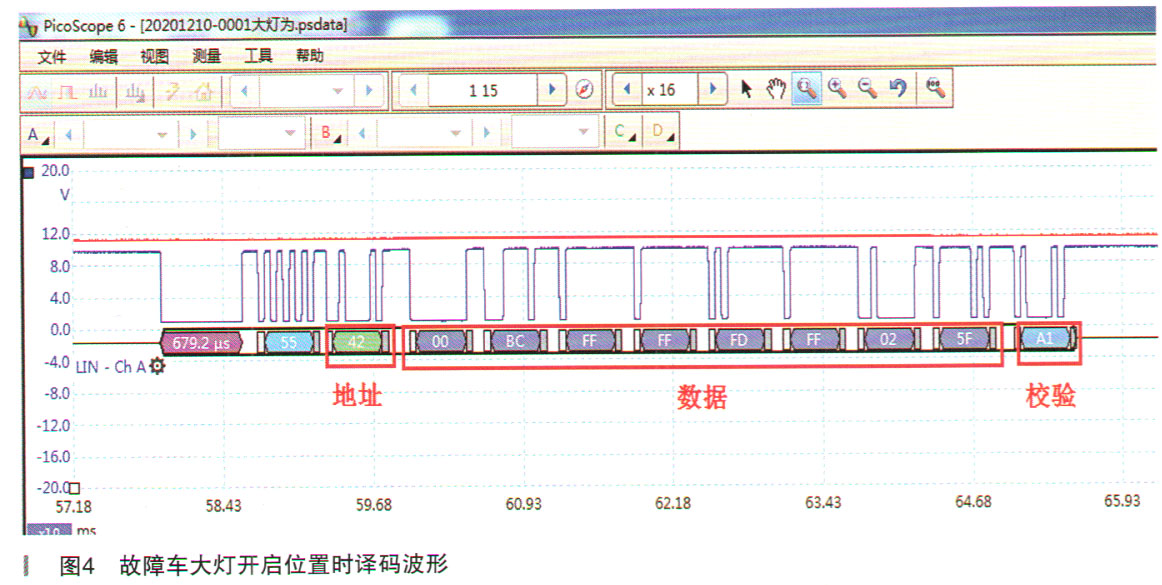Open the 帮助 menu
The image size is (1162, 585).
310,56
